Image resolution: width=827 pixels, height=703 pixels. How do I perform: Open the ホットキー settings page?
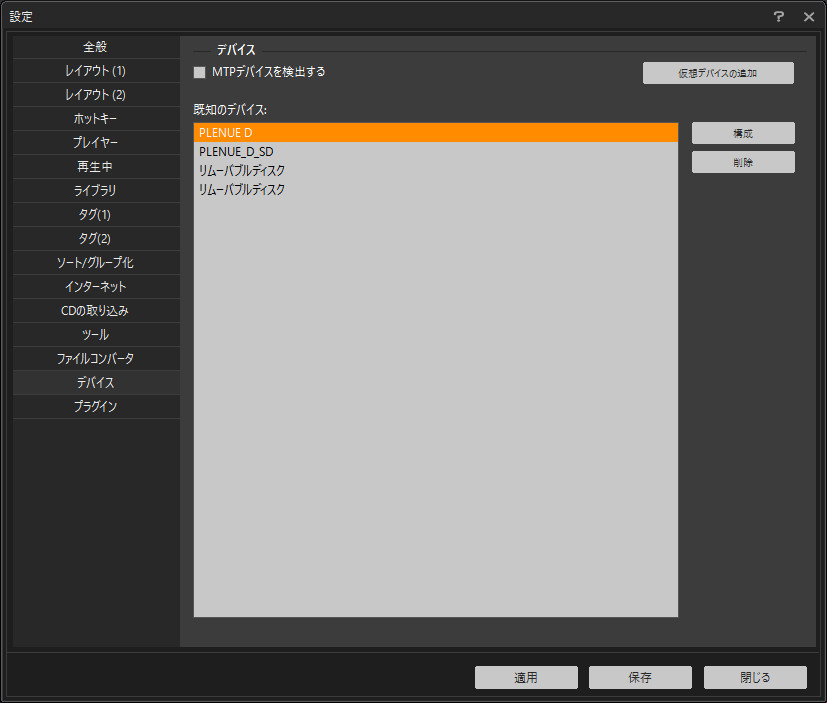tap(96, 119)
